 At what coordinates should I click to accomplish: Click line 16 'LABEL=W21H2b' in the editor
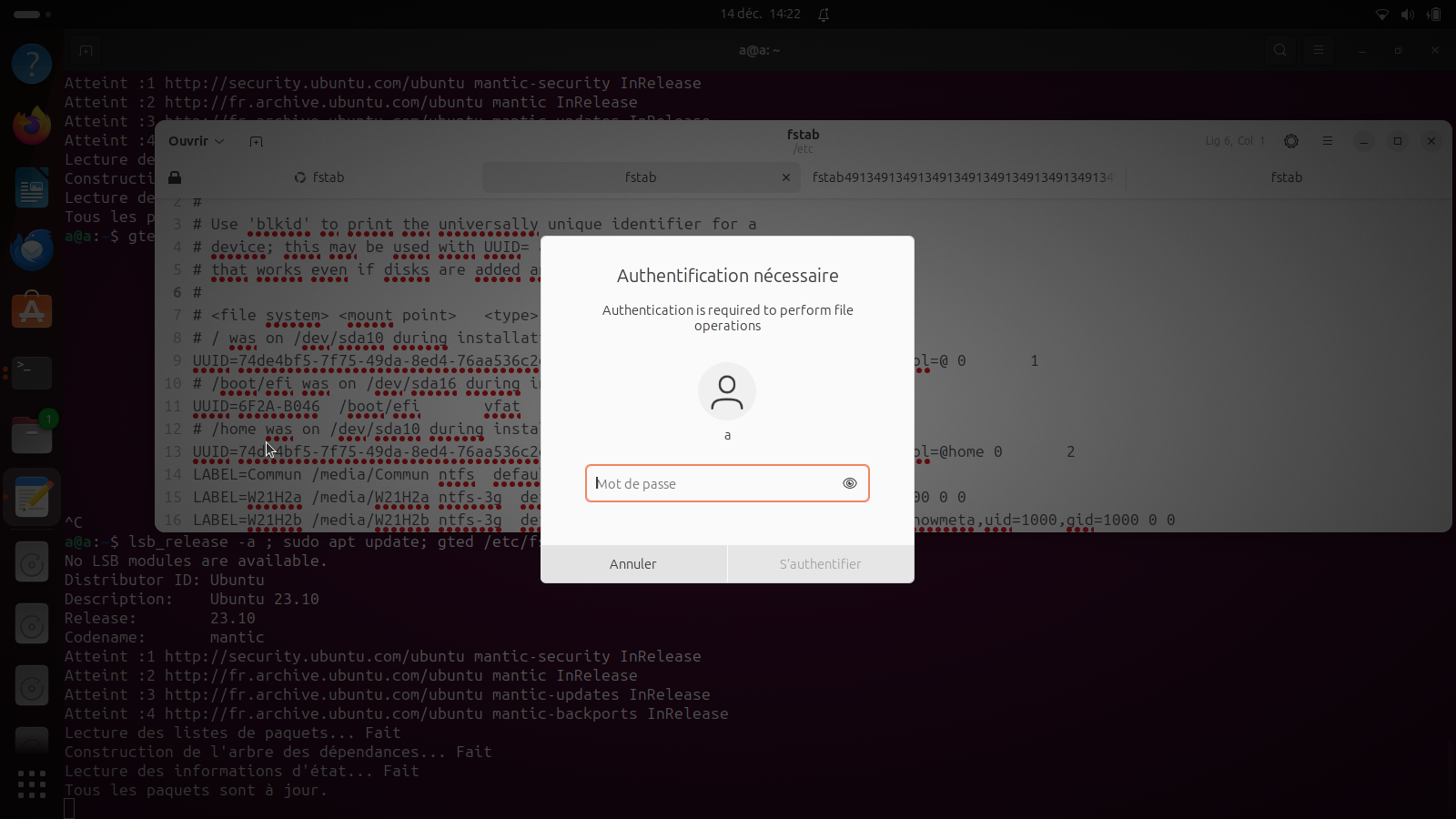tap(247, 520)
